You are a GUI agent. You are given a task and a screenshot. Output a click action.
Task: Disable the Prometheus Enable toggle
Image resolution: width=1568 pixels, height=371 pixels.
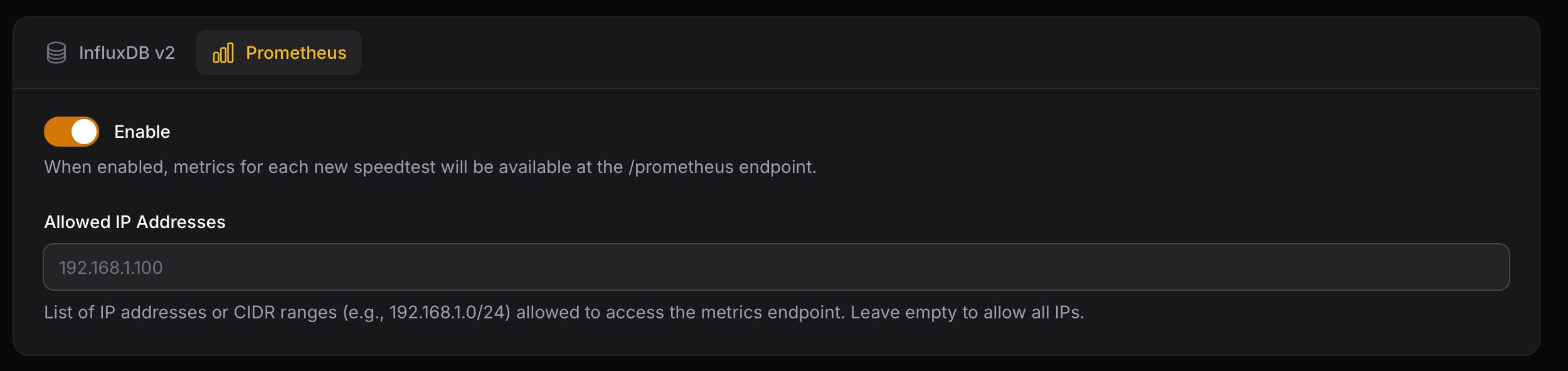[72, 132]
